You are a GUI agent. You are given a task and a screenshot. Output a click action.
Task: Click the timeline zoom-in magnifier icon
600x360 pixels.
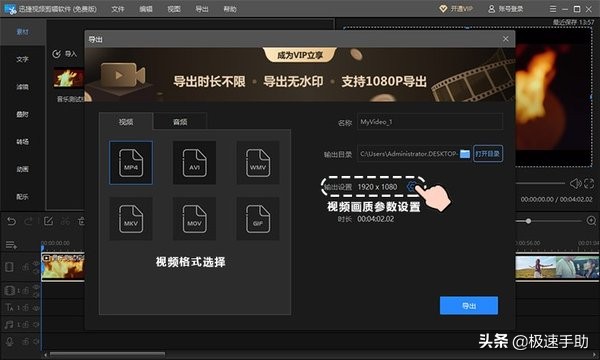tap(591, 220)
